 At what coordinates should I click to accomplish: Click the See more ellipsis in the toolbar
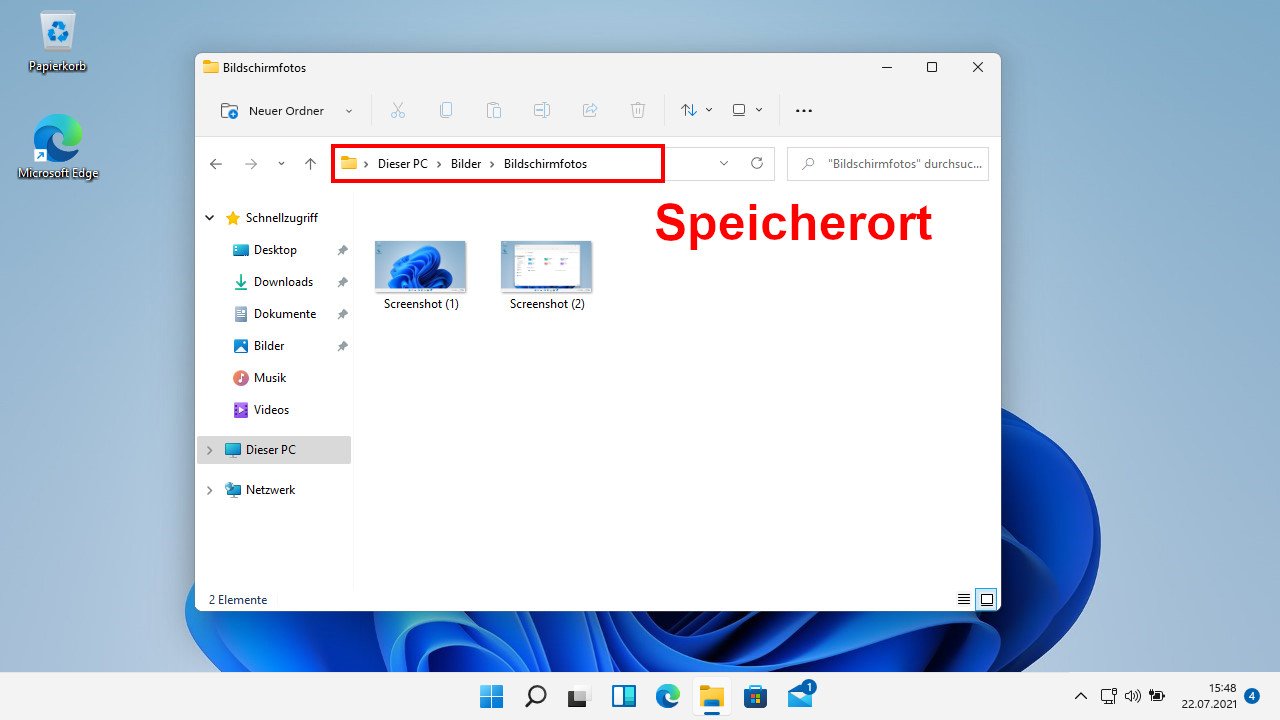point(803,110)
